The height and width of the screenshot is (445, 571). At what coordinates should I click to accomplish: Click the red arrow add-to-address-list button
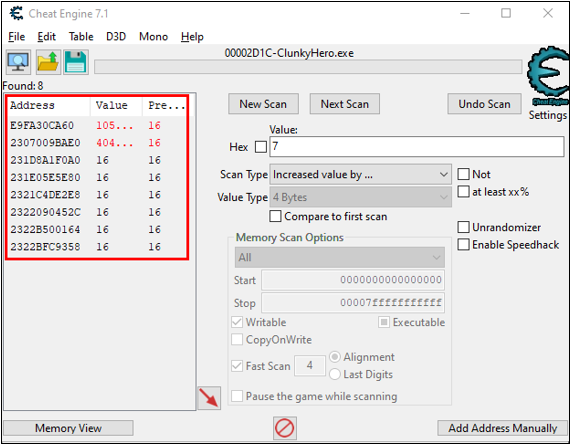(x=209, y=398)
